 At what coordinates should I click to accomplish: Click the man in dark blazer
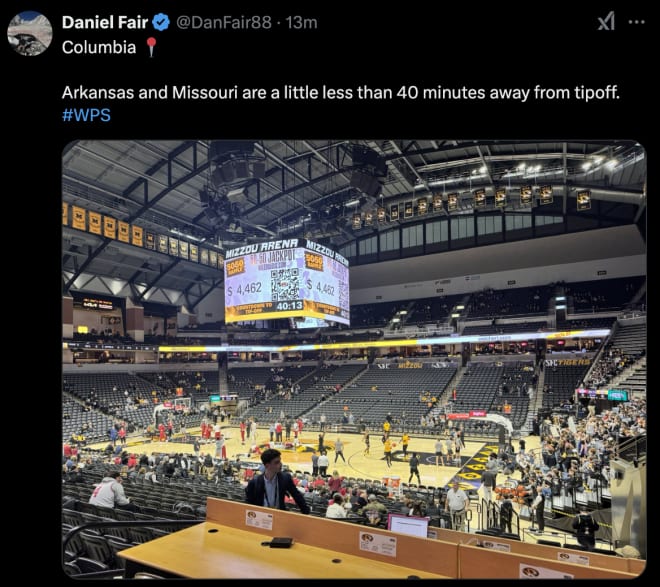(276, 481)
